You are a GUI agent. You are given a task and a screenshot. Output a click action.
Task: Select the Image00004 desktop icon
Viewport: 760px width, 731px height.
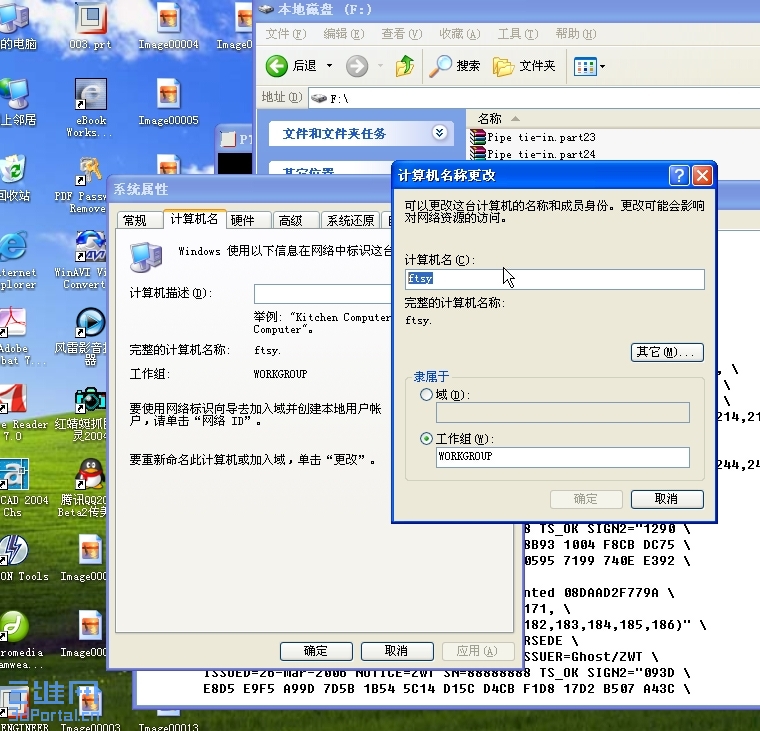tap(168, 27)
